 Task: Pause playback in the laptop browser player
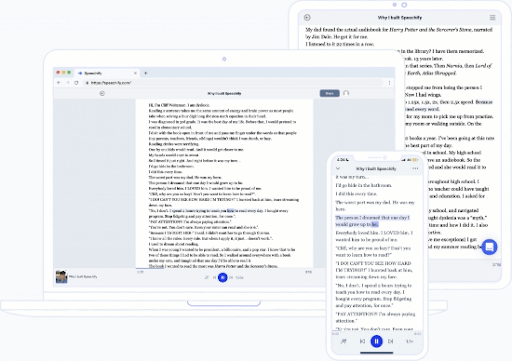pyautogui.click(x=223, y=277)
